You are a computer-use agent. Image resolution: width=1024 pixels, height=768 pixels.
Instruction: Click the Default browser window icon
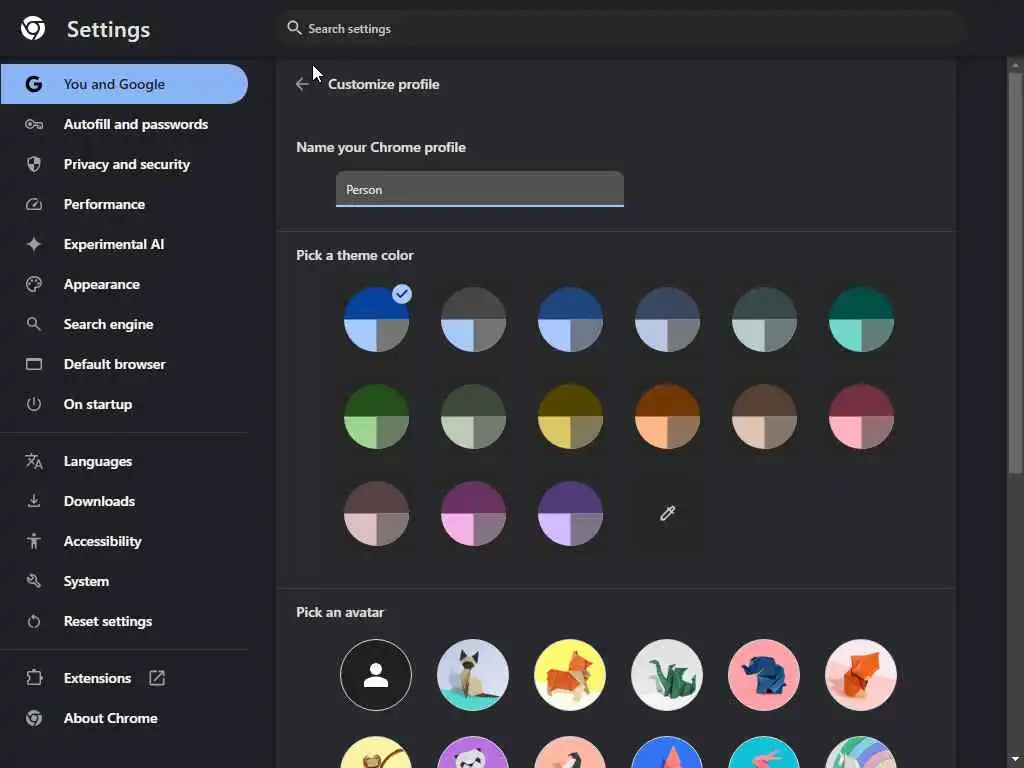click(34, 364)
